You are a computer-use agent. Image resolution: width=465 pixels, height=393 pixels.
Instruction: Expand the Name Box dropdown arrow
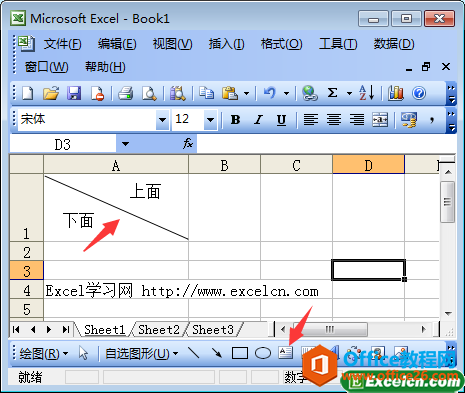pyautogui.click(x=125, y=144)
